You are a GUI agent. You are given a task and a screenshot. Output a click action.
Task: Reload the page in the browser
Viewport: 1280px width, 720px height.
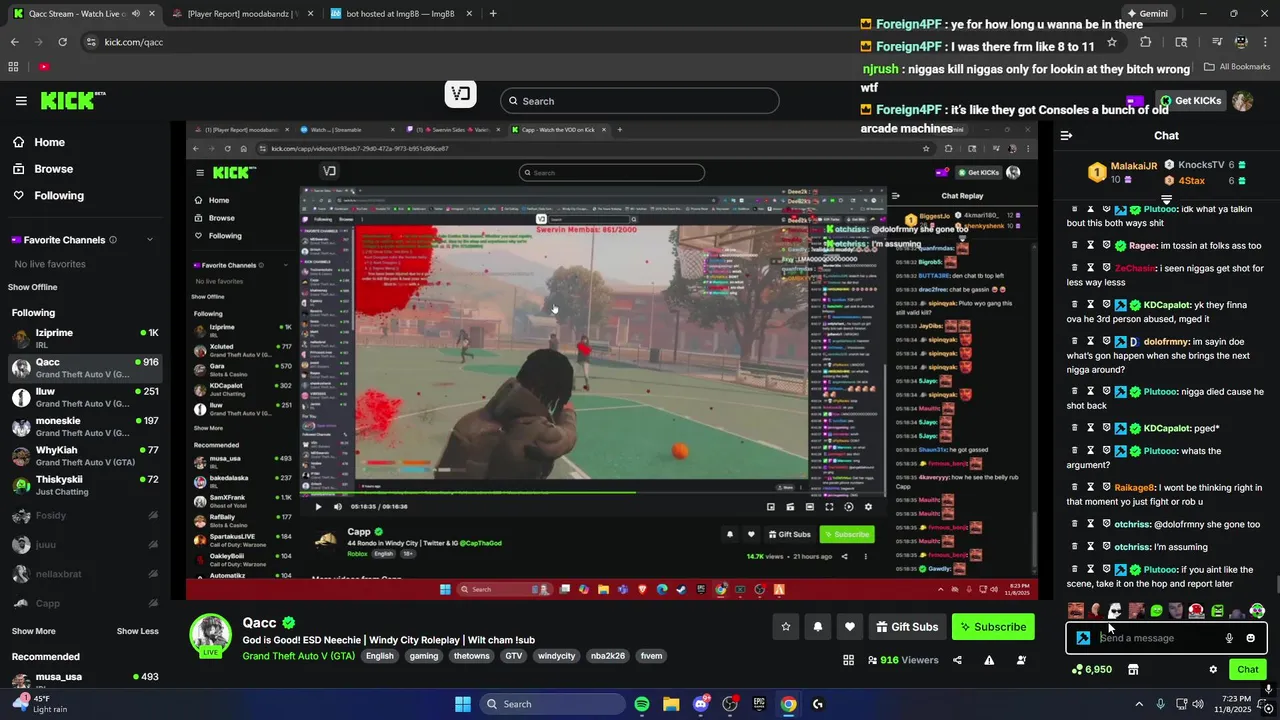(62, 42)
